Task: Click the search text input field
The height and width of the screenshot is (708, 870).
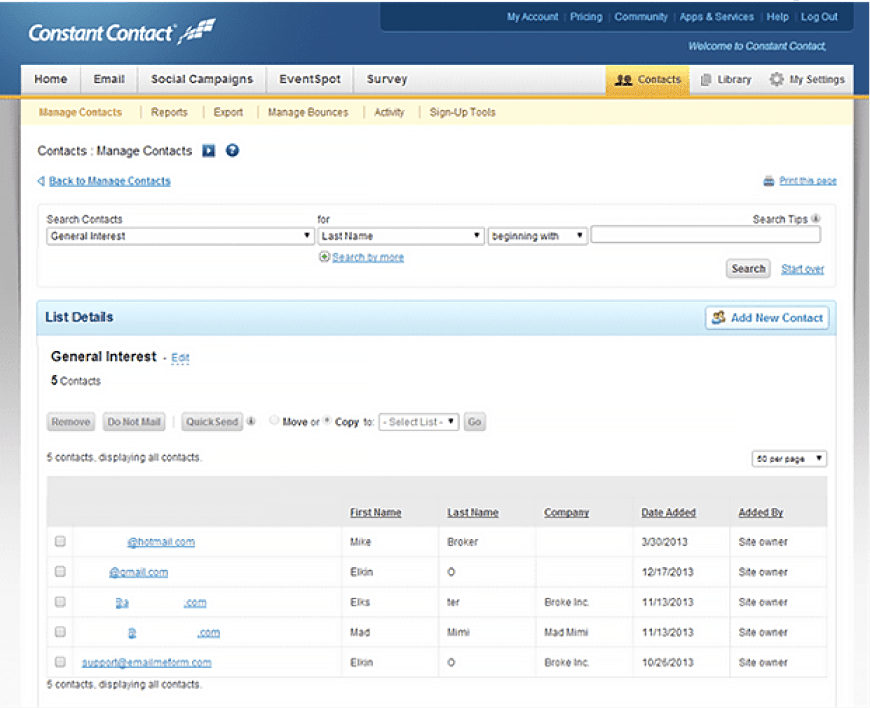Action: point(705,236)
